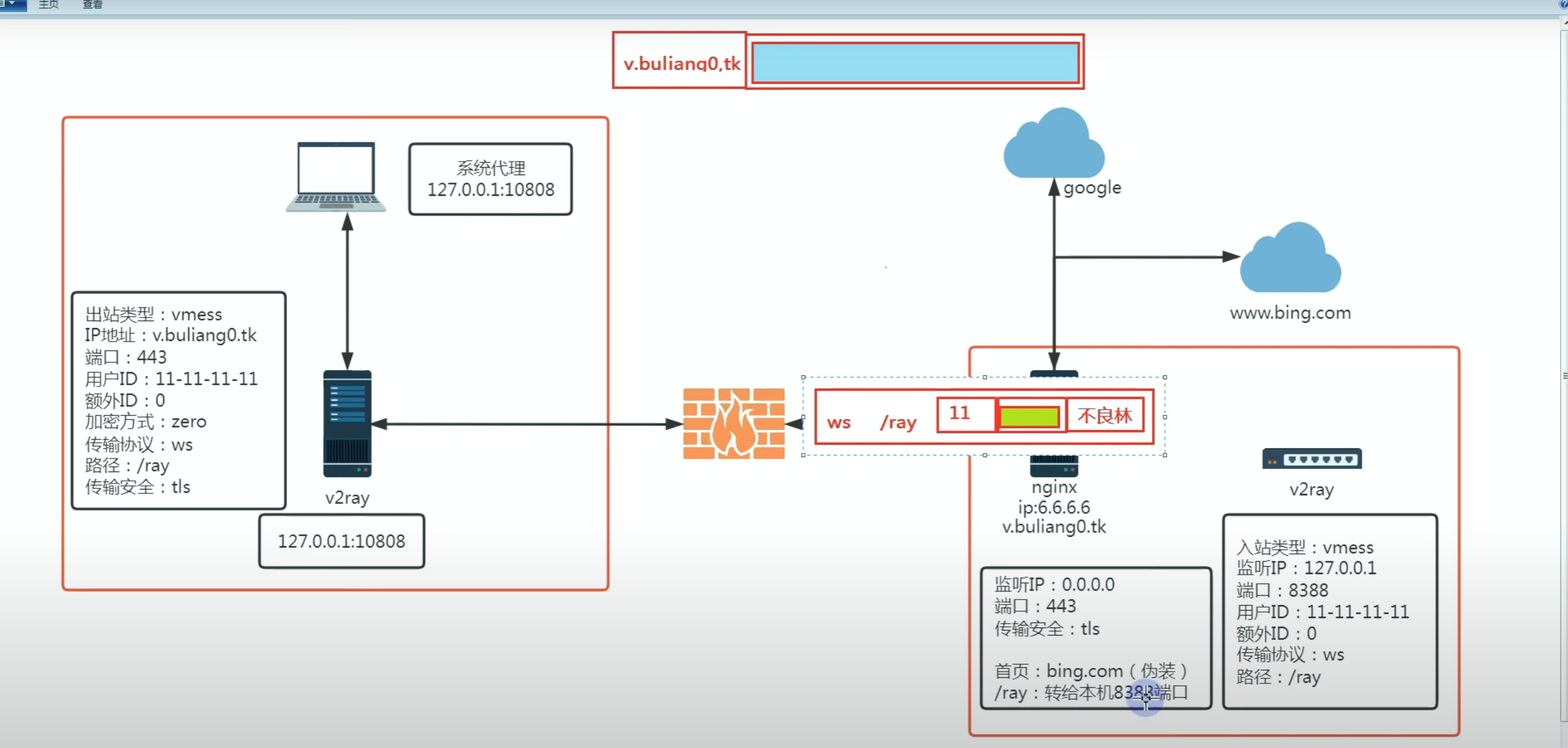Open the 主页 ribbon tab

point(48,5)
